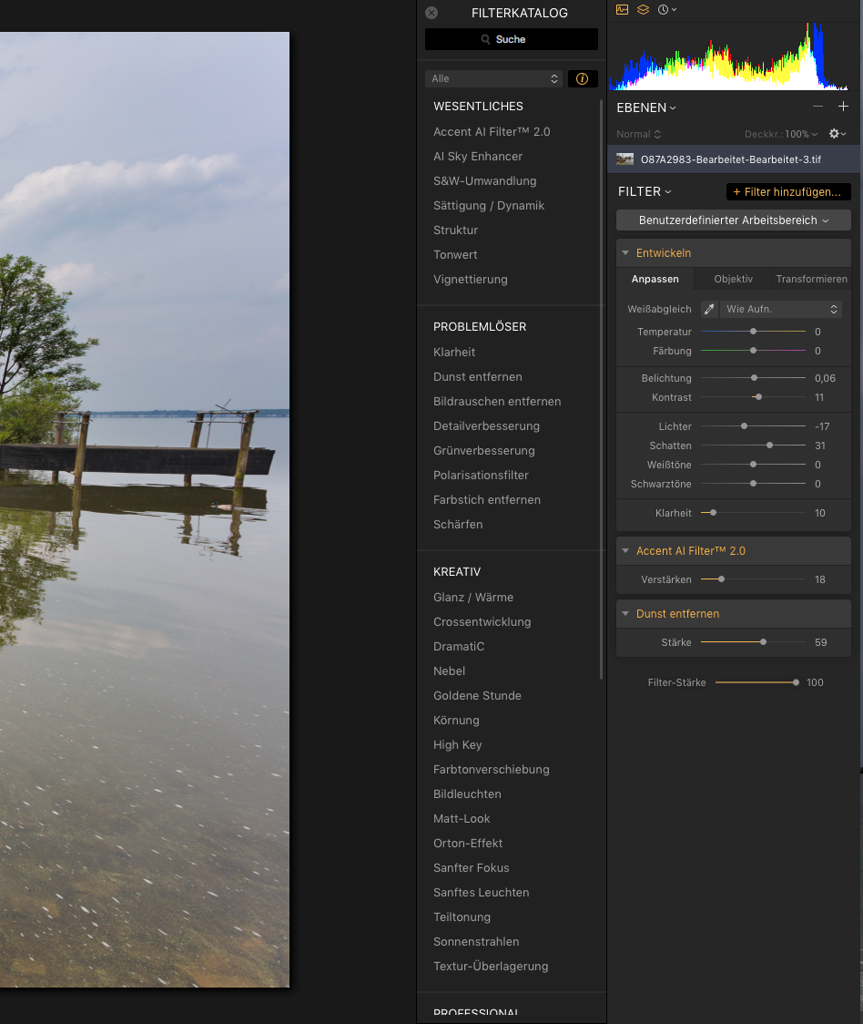The image size is (863, 1024).
Task: Collapse the Dunst entfernen section
Action: point(626,614)
